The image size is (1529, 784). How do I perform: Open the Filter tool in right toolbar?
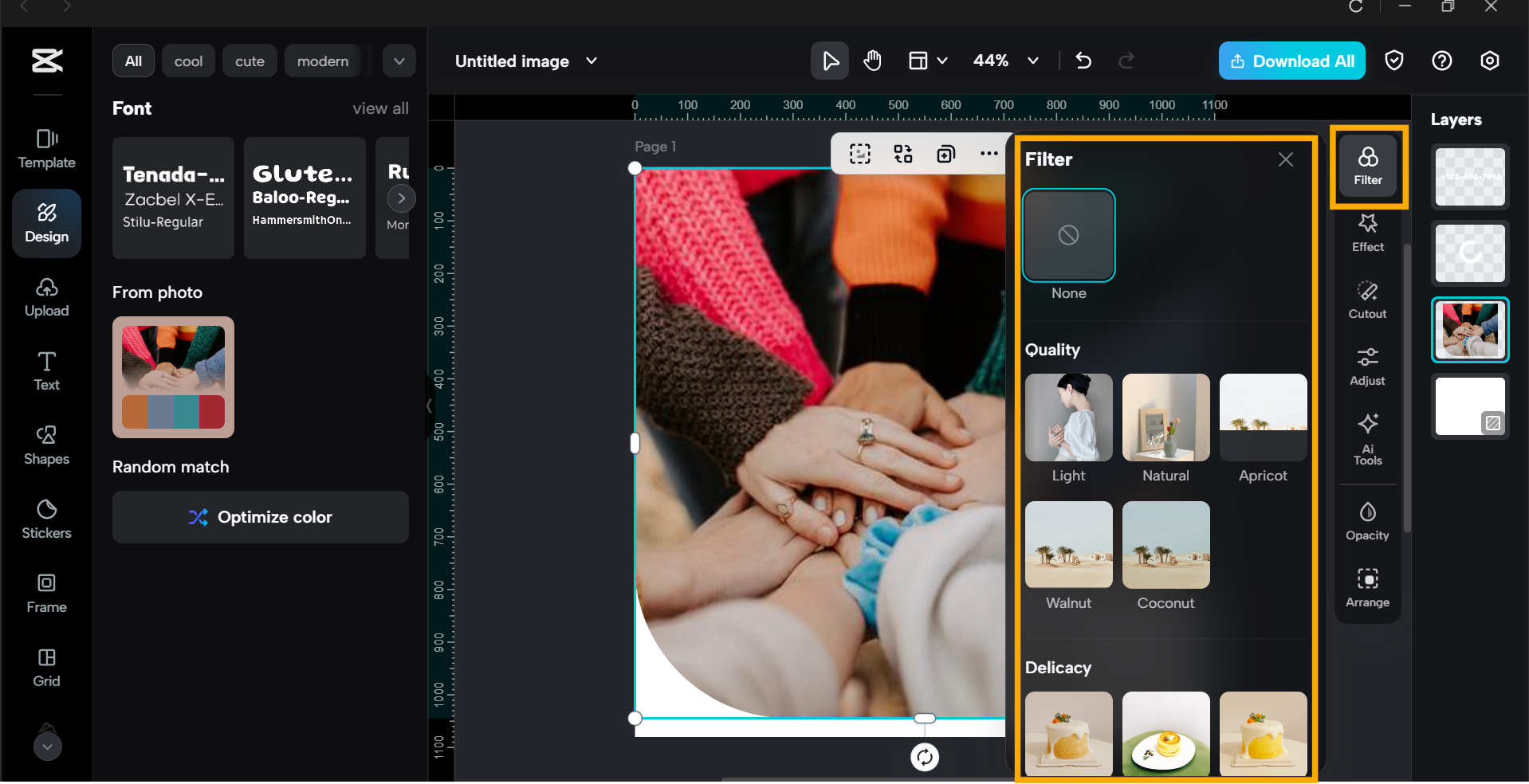click(x=1368, y=167)
